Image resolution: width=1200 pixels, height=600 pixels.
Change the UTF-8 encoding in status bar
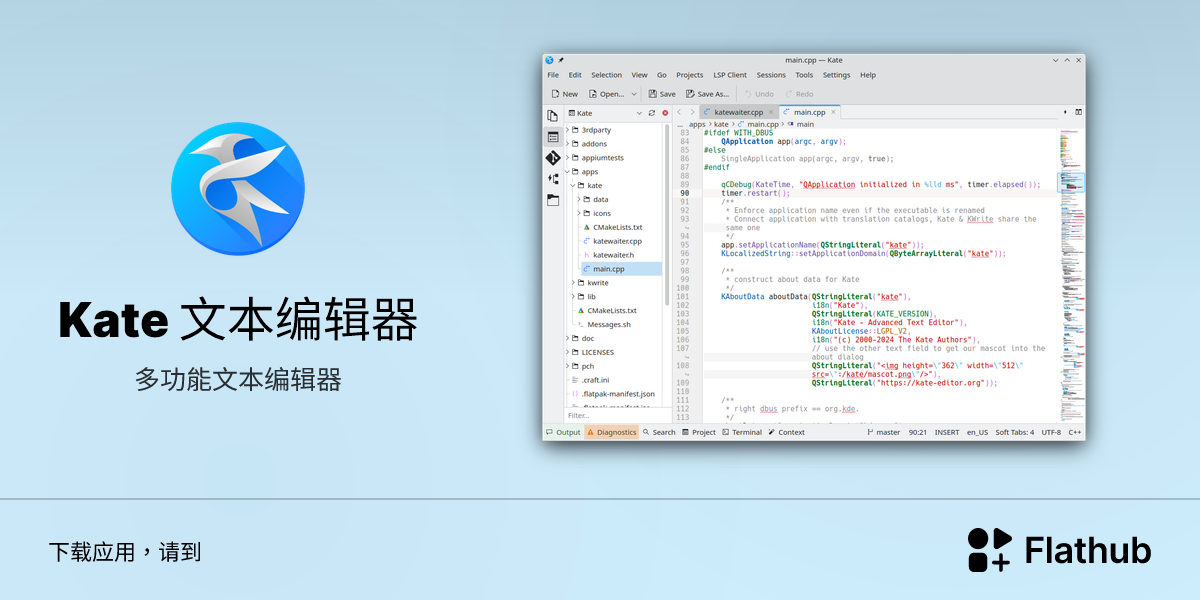pyautogui.click(x=1051, y=432)
